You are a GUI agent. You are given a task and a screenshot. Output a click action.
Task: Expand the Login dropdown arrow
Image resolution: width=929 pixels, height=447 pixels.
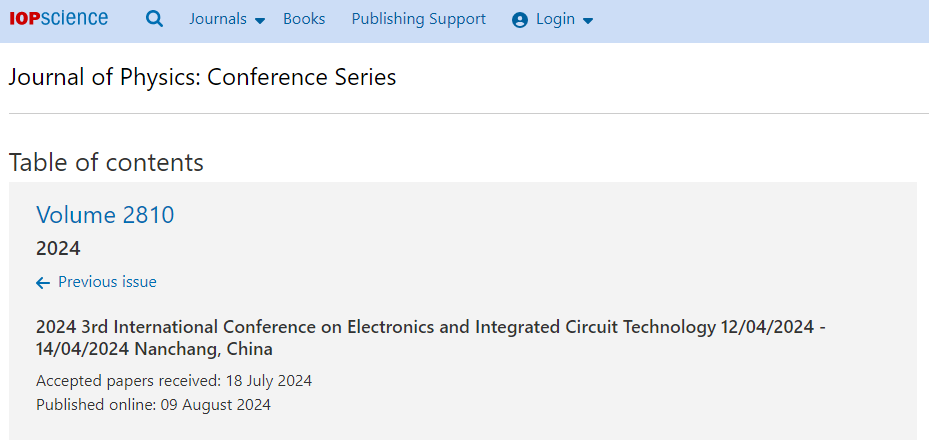588,21
